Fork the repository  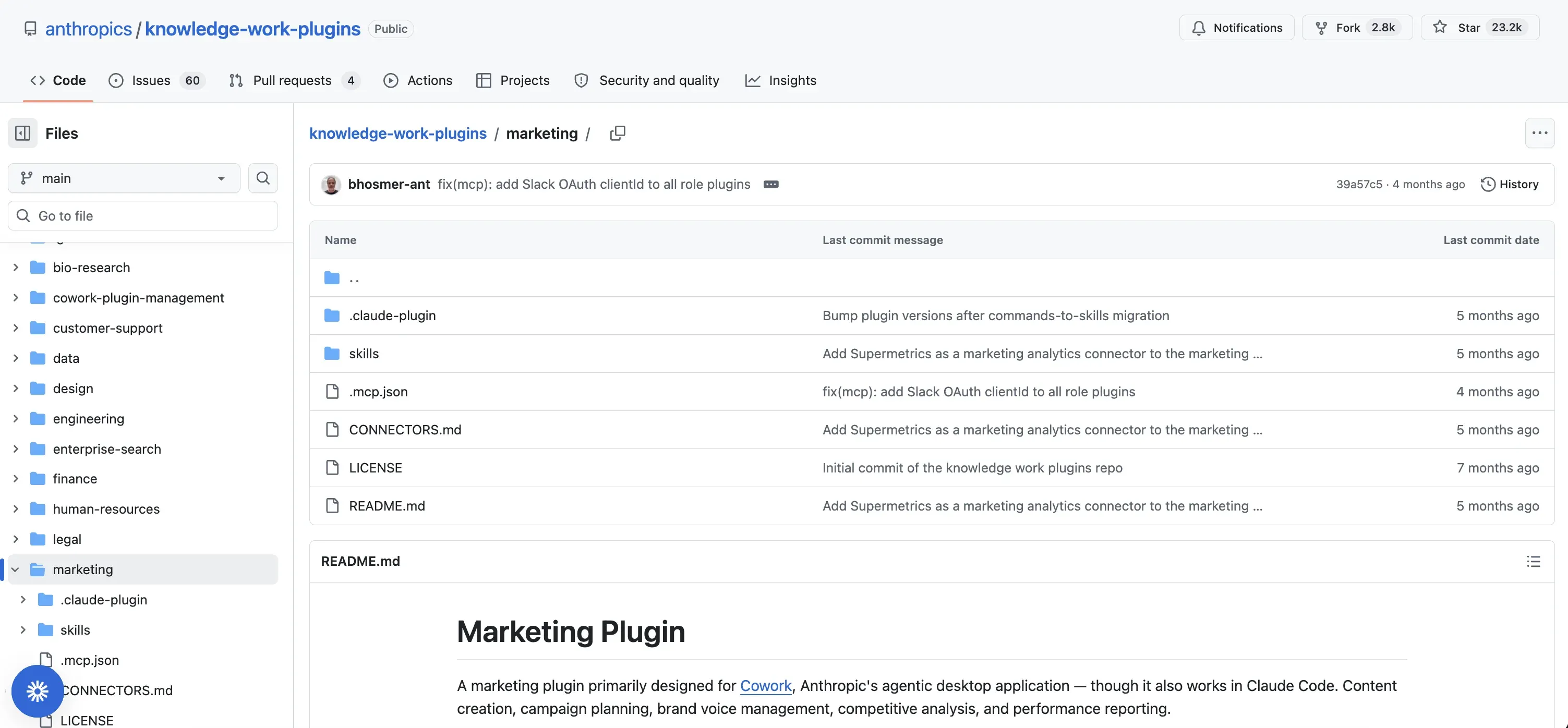1357,28
